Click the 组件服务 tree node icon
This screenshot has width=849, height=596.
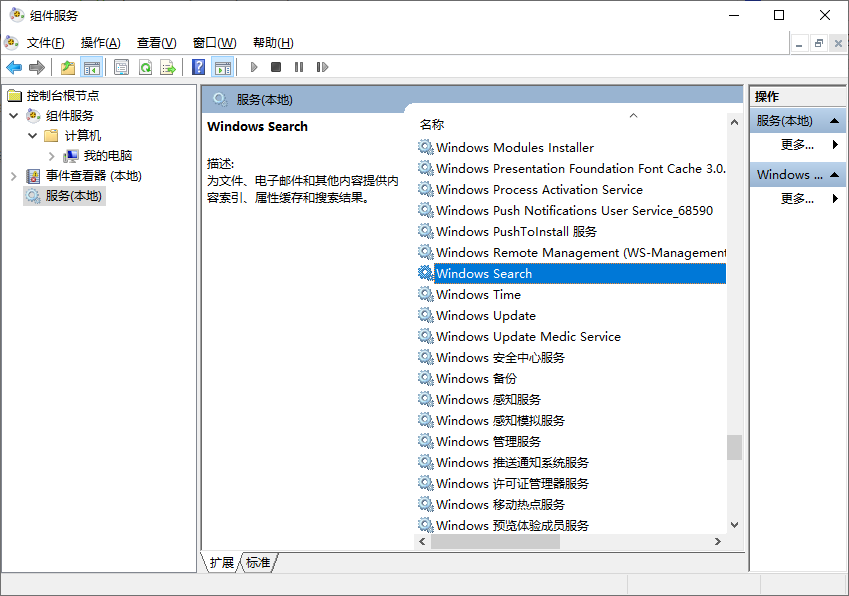click(33, 115)
